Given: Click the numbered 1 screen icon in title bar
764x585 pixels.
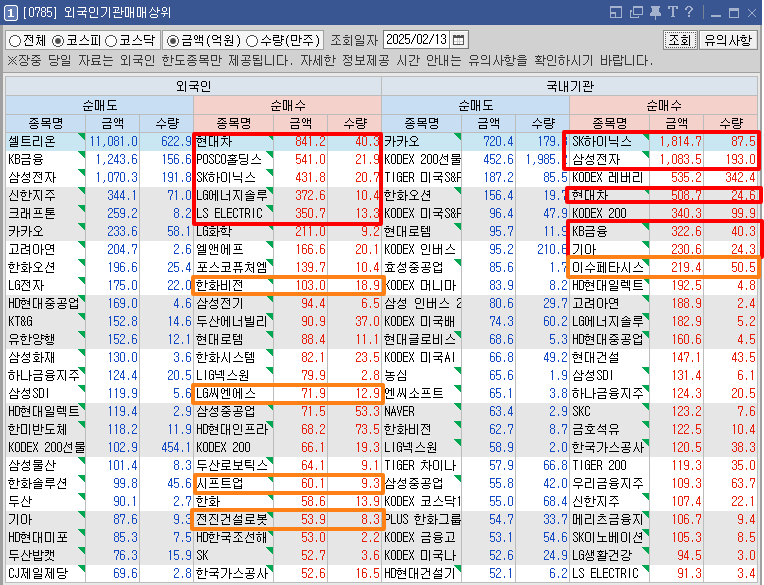Looking at the screenshot, I should click(x=10, y=12).
